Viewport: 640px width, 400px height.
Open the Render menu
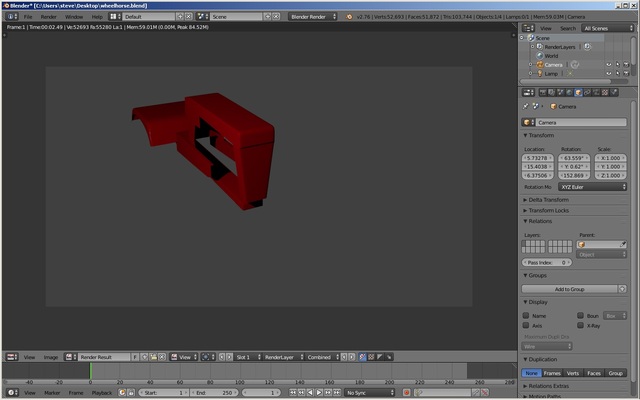point(48,17)
